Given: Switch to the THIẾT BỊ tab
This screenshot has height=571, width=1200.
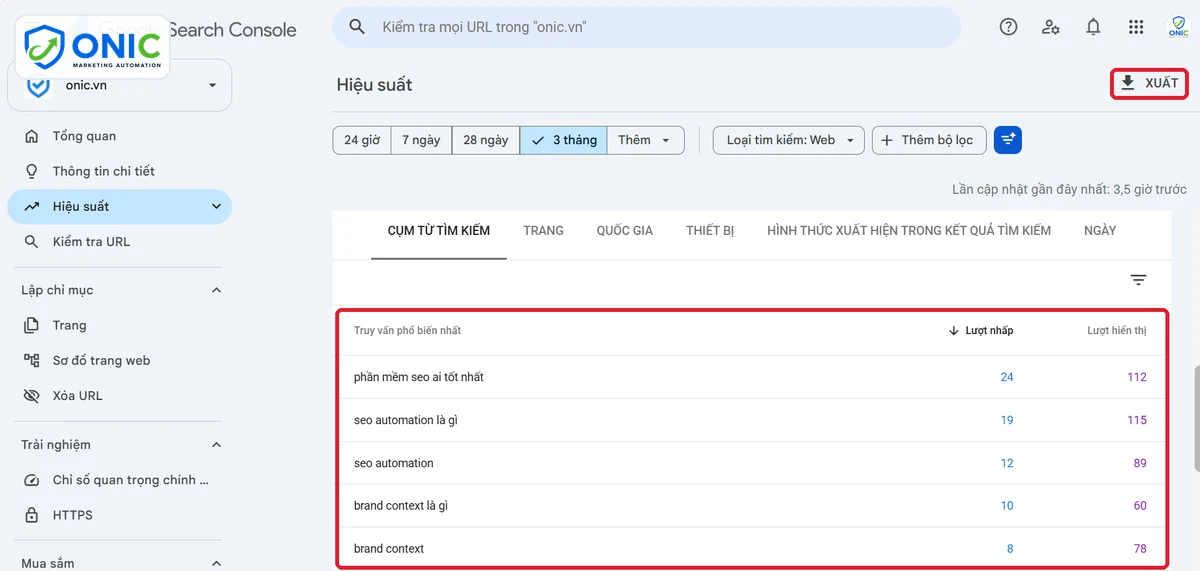Looking at the screenshot, I should (x=710, y=231).
